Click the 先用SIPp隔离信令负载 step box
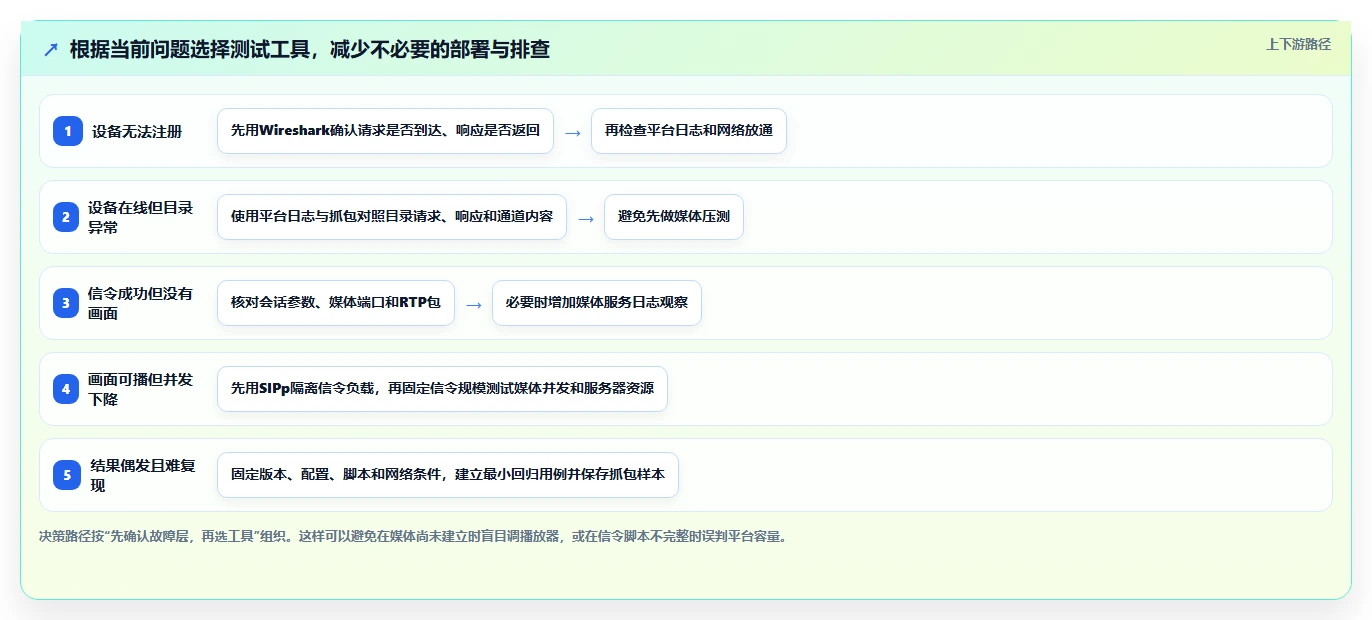 click(442, 389)
